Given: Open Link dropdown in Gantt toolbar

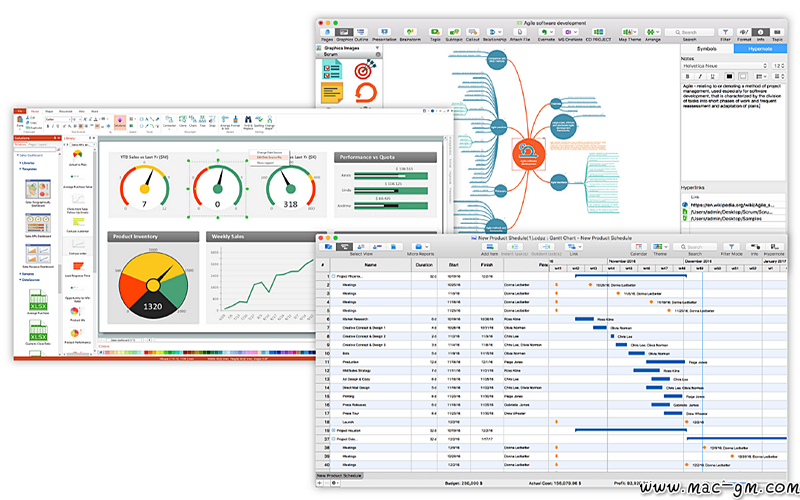Looking at the screenshot, I should 574,246.
